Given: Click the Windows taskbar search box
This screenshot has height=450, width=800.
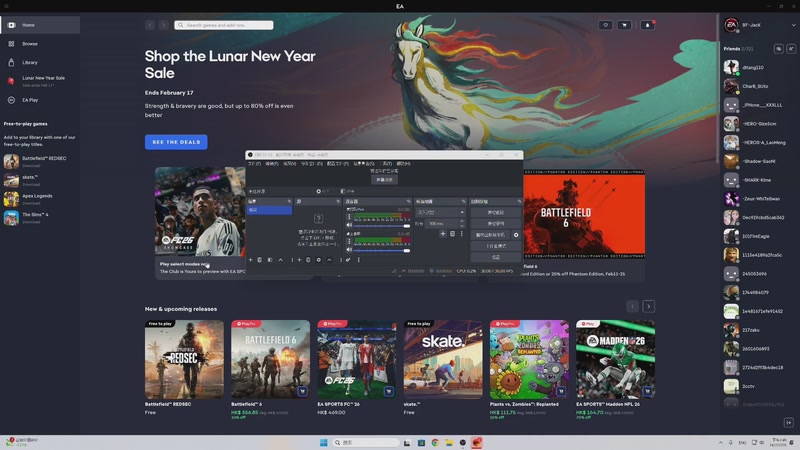Looking at the screenshot, I should tap(365, 442).
